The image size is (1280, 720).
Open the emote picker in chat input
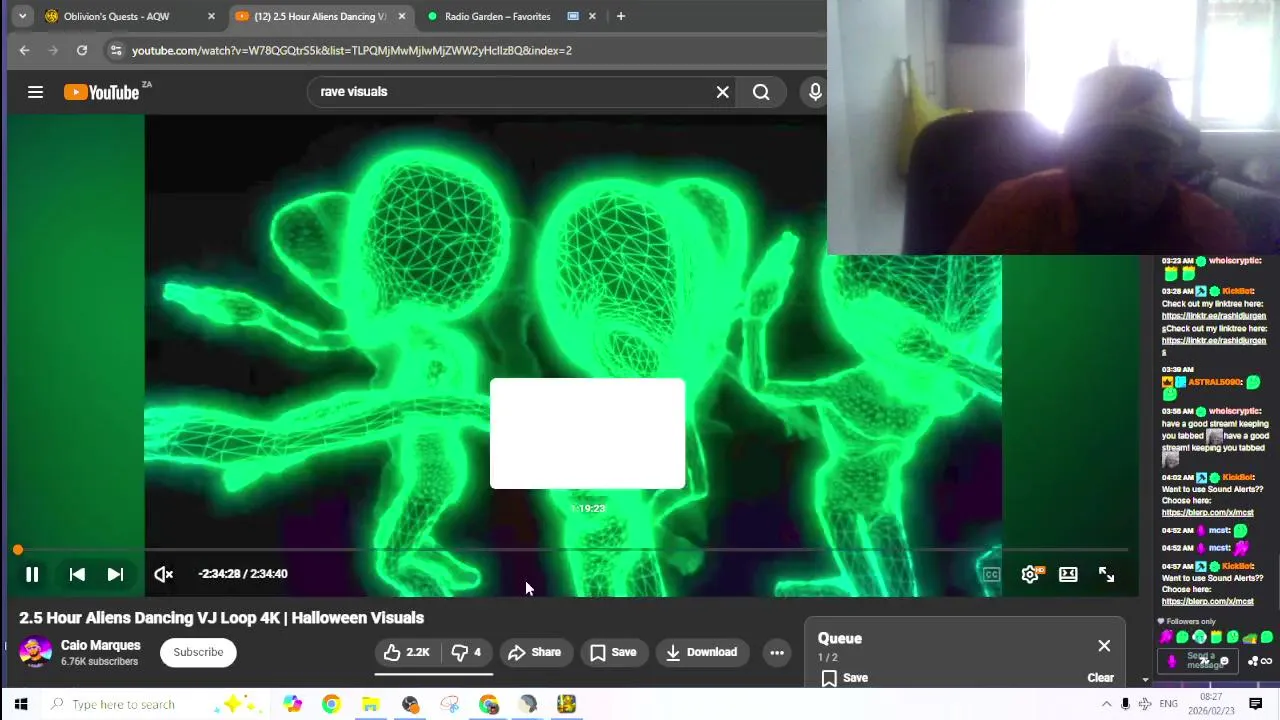[x=1224, y=661]
